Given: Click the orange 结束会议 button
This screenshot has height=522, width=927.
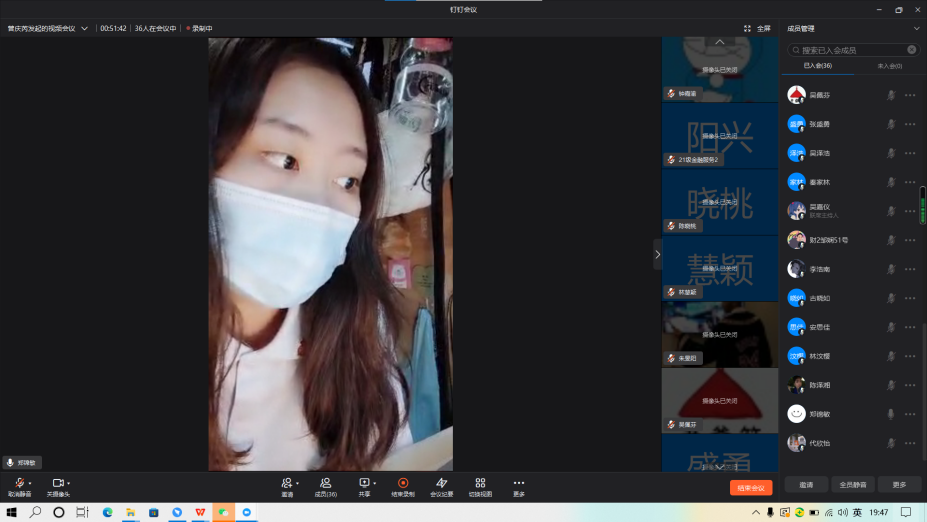Looking at the screenshot, I should (x=750, y=488).
